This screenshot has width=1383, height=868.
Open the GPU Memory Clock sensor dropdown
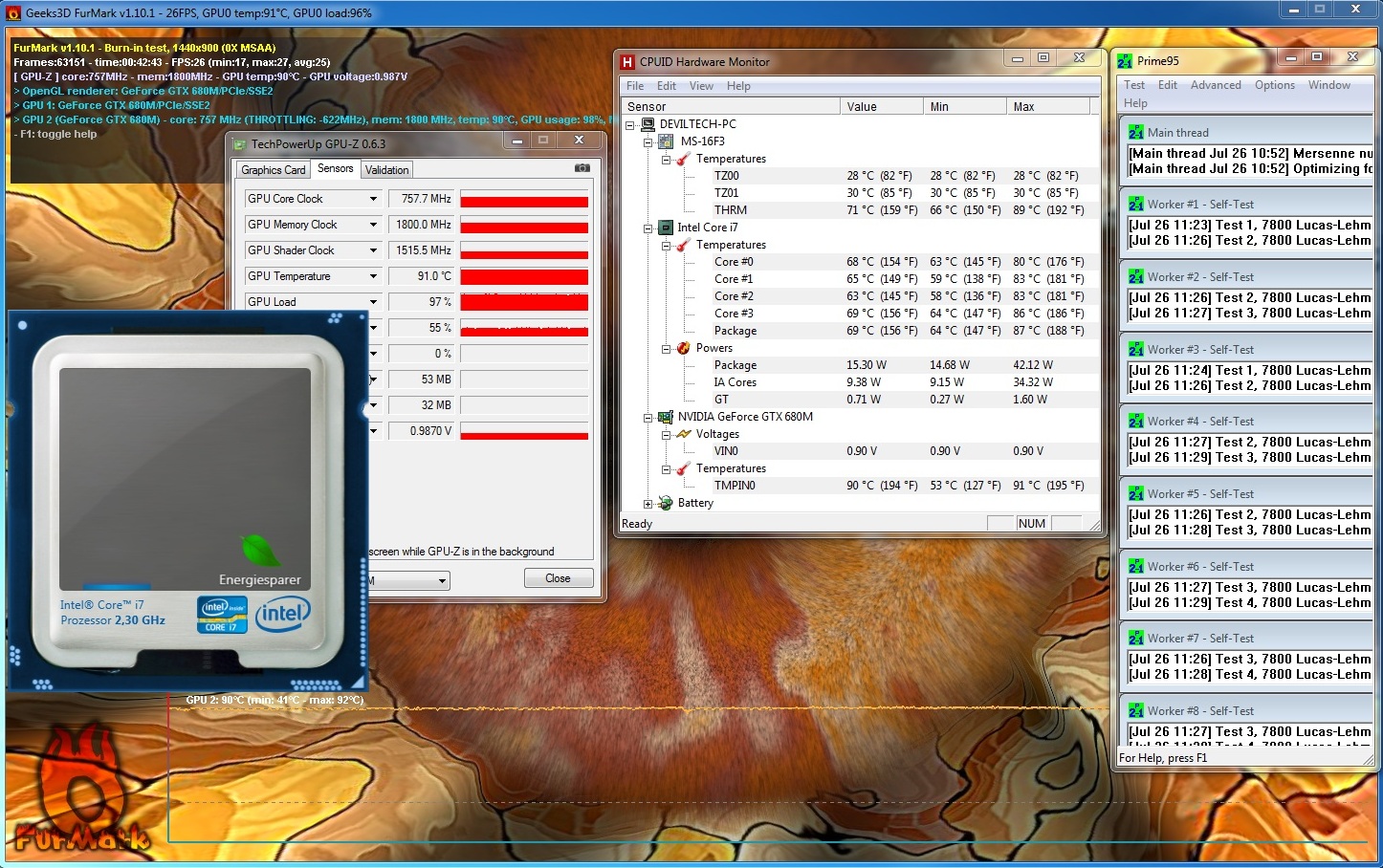click(373, 225)
